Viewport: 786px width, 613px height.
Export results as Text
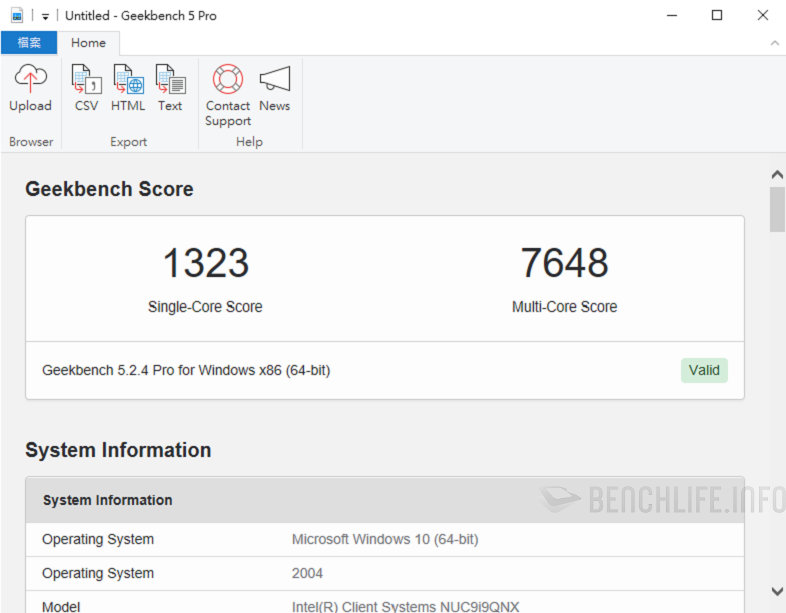point(170,88)
